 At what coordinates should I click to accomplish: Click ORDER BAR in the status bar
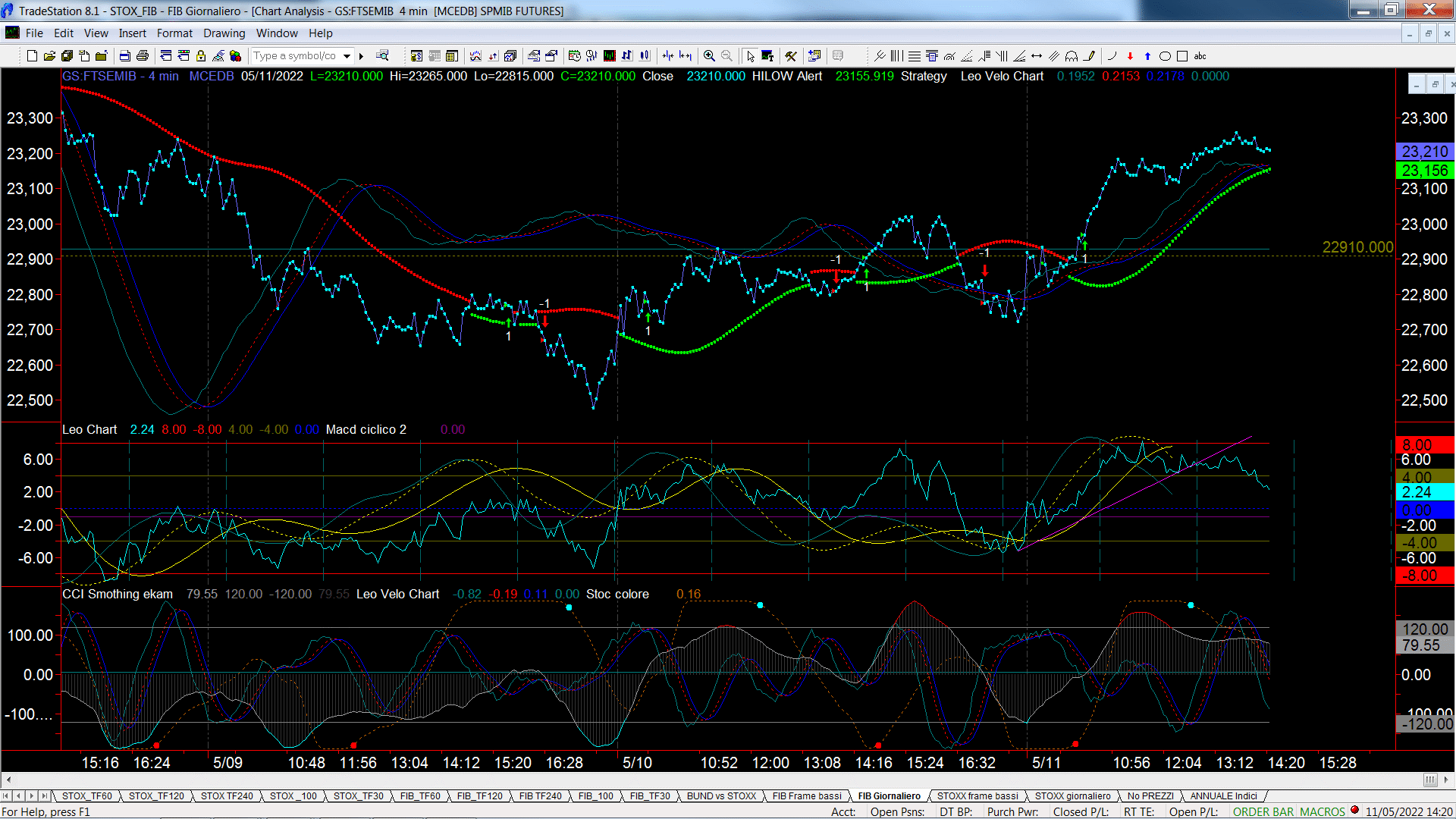(1263, 811)
